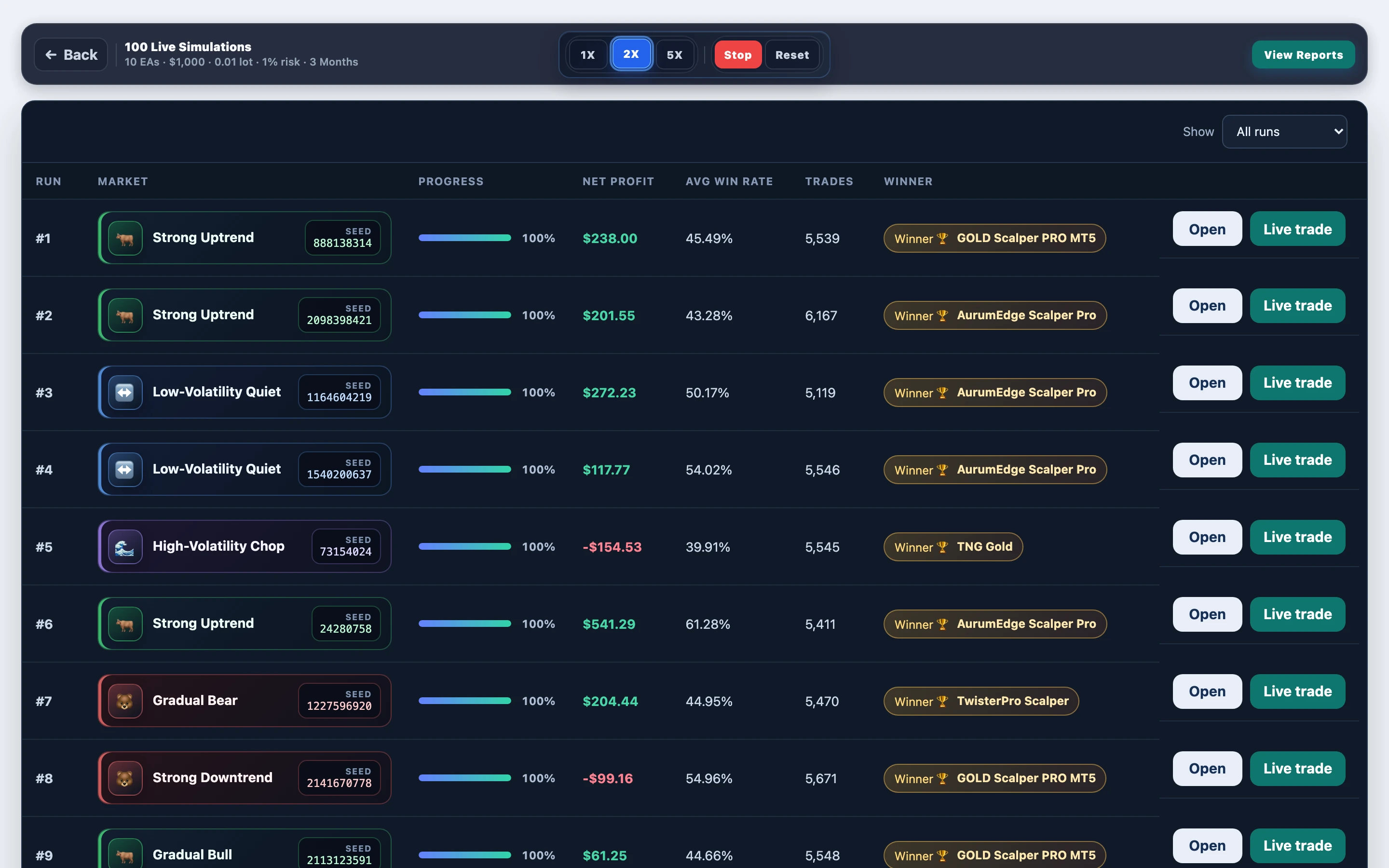Screen dimensions: 1389x868
Task: Click the bear icon for Gradual Bear
Action: [x=125, y=701]
